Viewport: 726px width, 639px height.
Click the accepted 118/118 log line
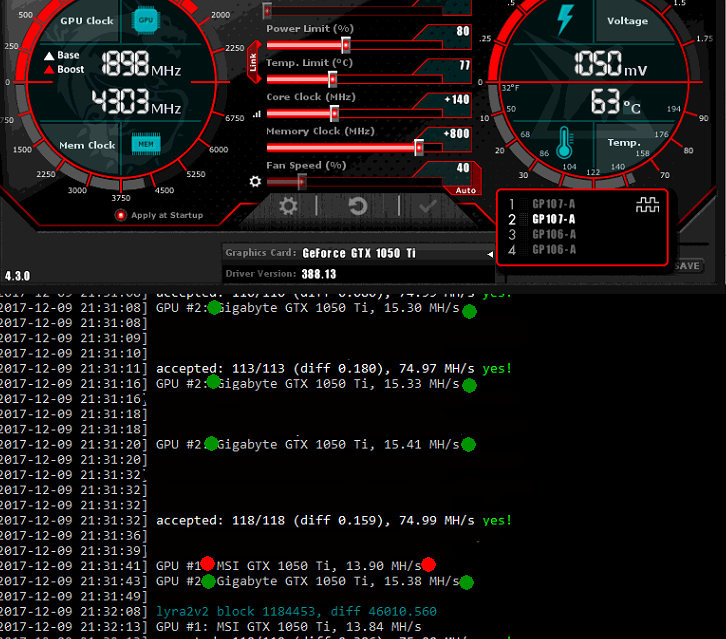(334, 520)
